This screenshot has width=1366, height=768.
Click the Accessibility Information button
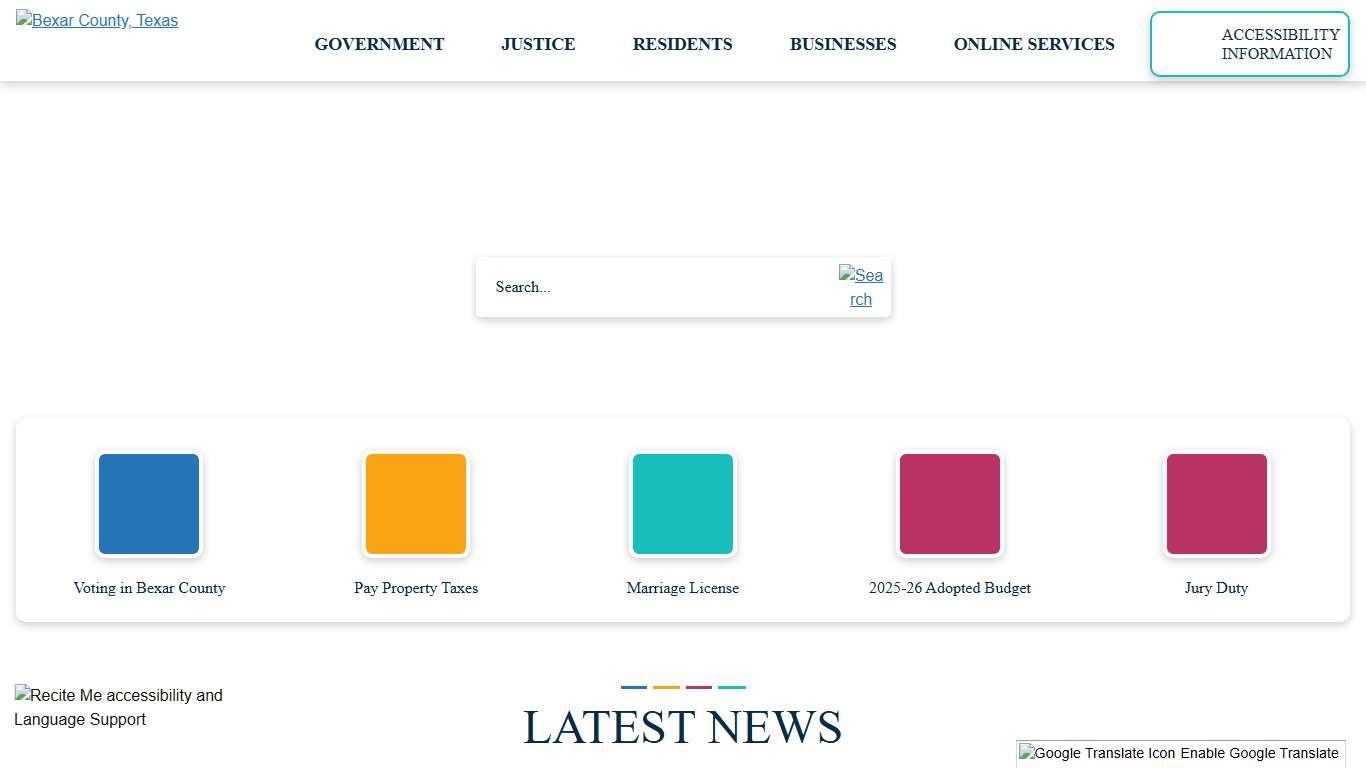point(1249,44)
